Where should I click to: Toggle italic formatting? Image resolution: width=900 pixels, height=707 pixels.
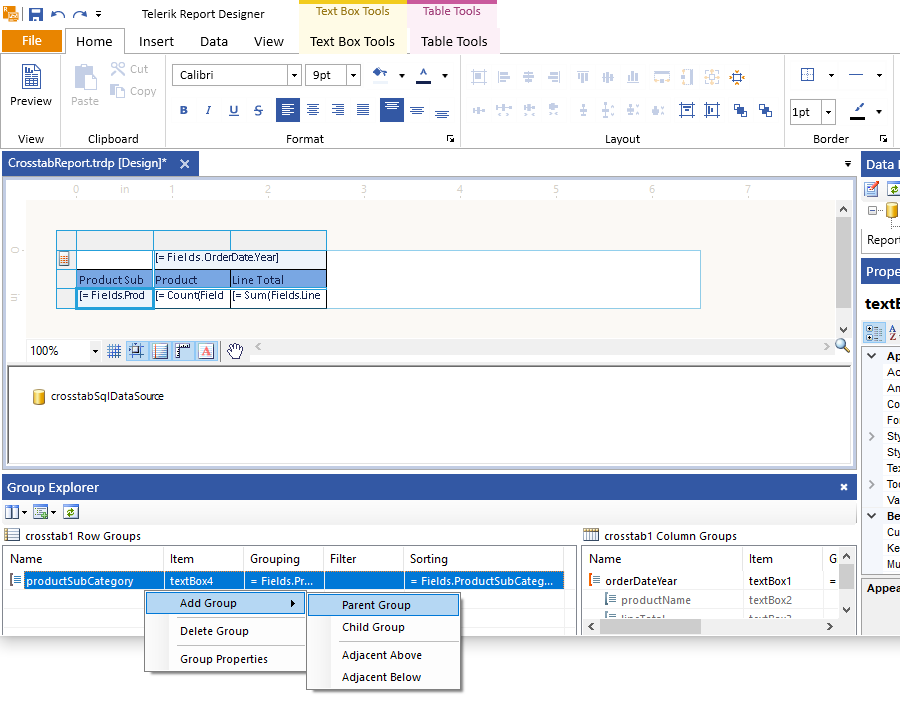(x=208, y=110)
